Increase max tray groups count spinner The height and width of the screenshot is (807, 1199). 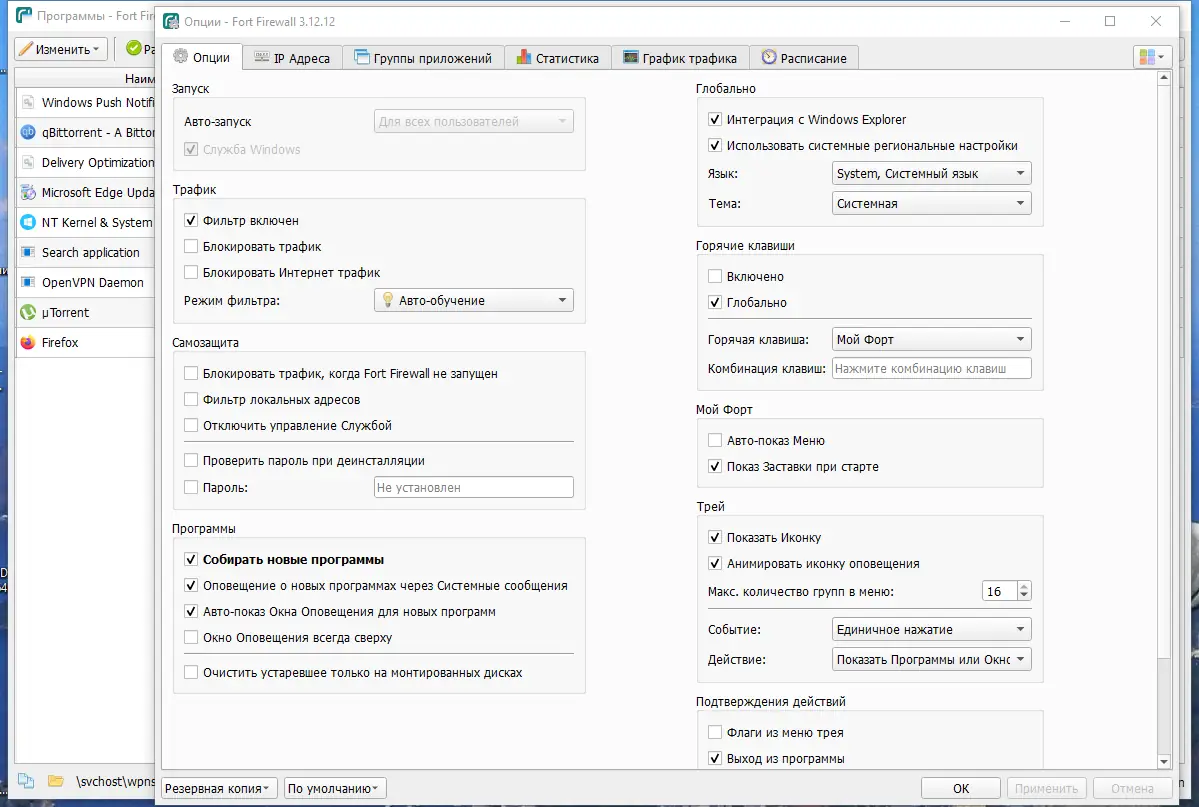(1024, 587)
